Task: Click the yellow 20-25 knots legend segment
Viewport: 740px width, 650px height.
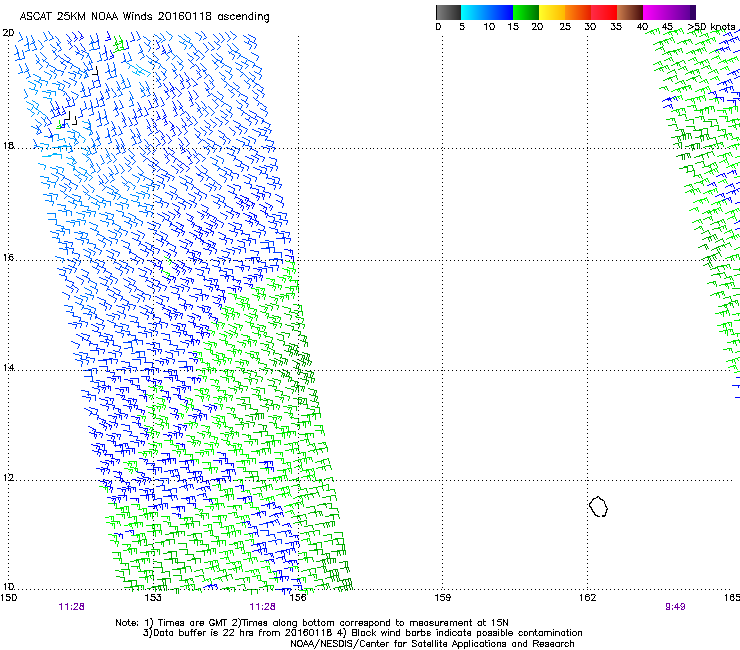Action: (x=552, y=12)
